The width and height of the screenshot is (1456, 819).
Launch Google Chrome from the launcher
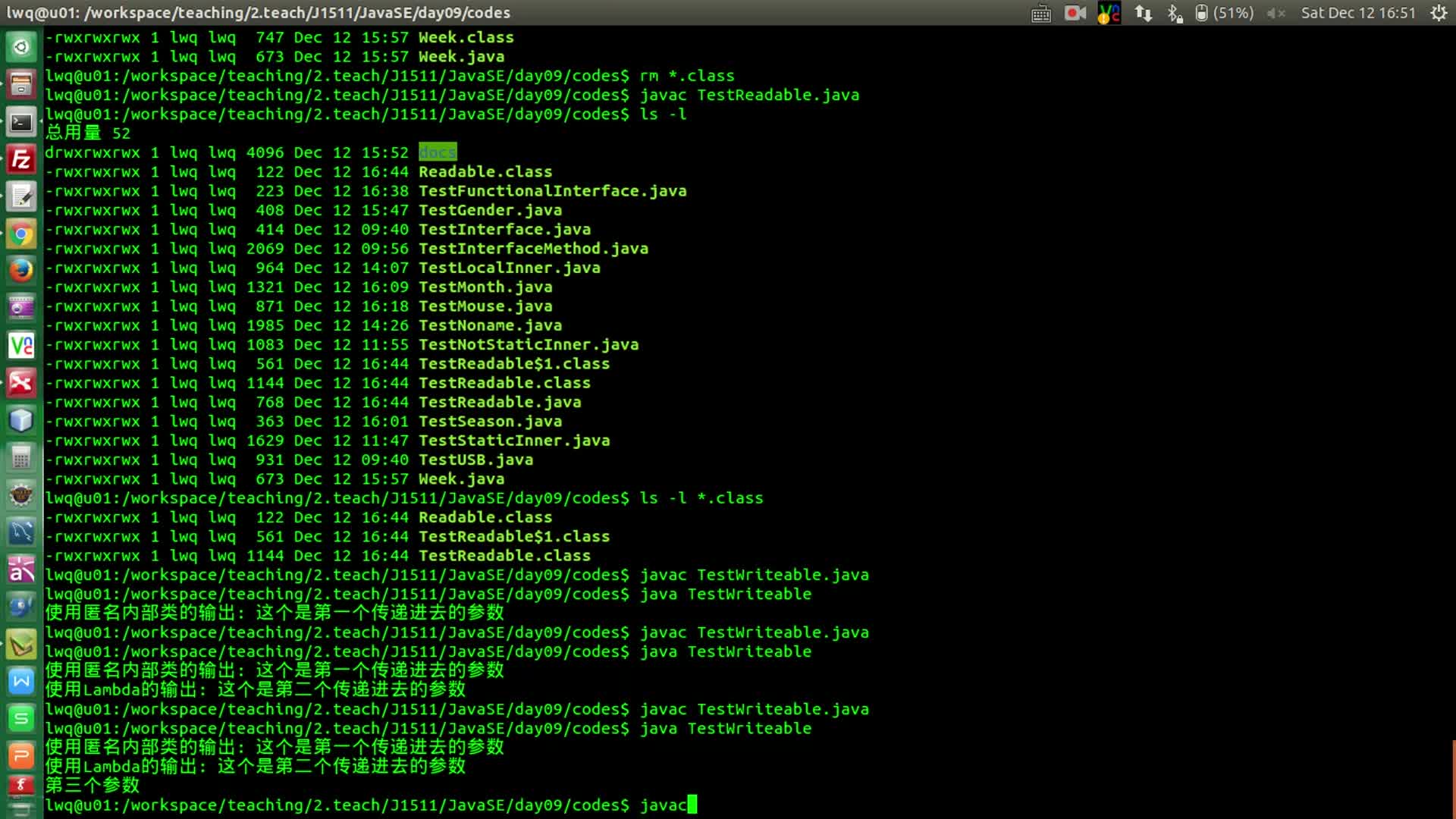tap(20, 234)
